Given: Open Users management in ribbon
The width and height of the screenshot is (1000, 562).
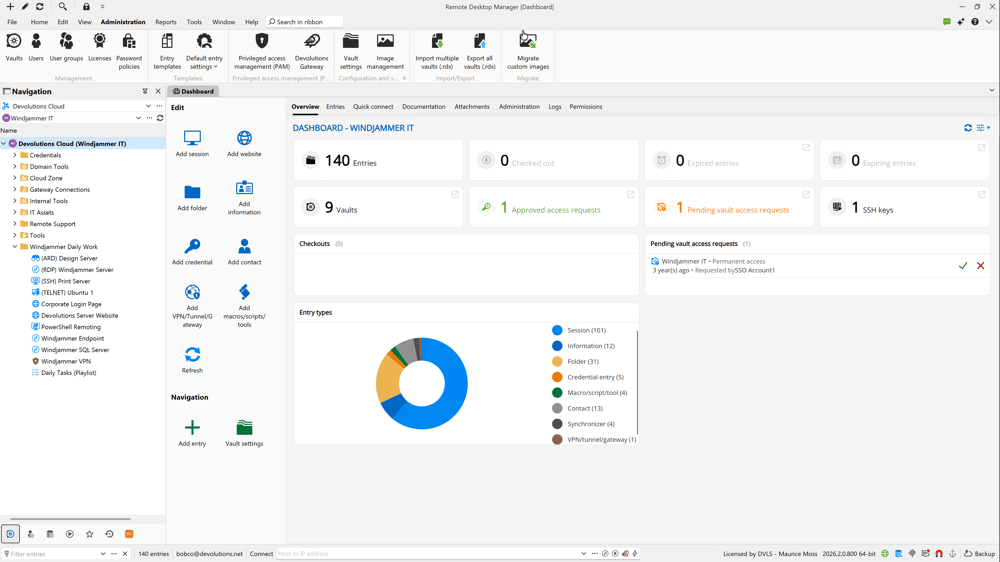Looking at the screenshot, I should [36, 48].
